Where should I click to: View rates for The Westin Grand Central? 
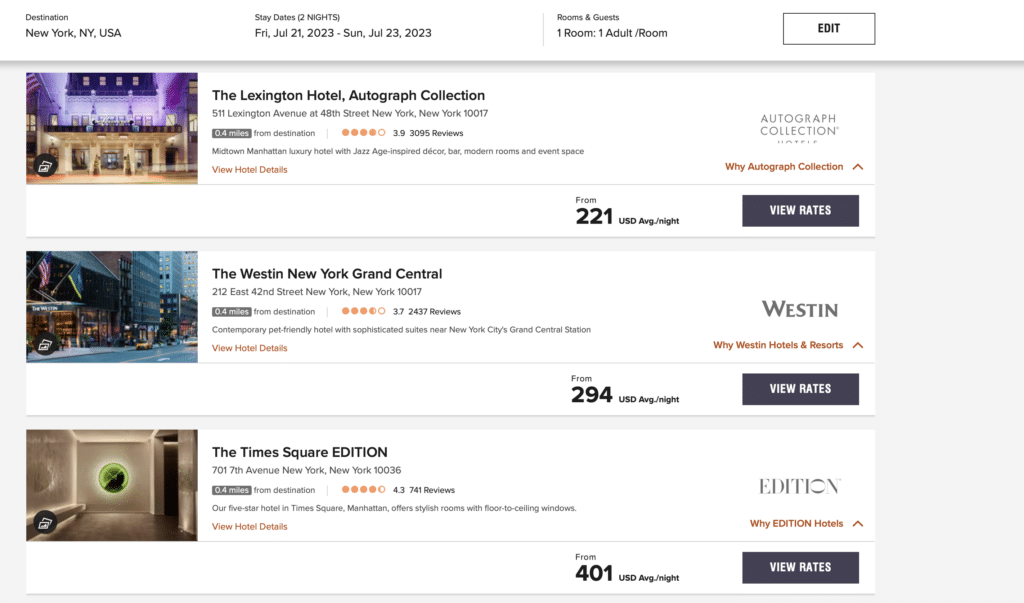pos(800,389)
